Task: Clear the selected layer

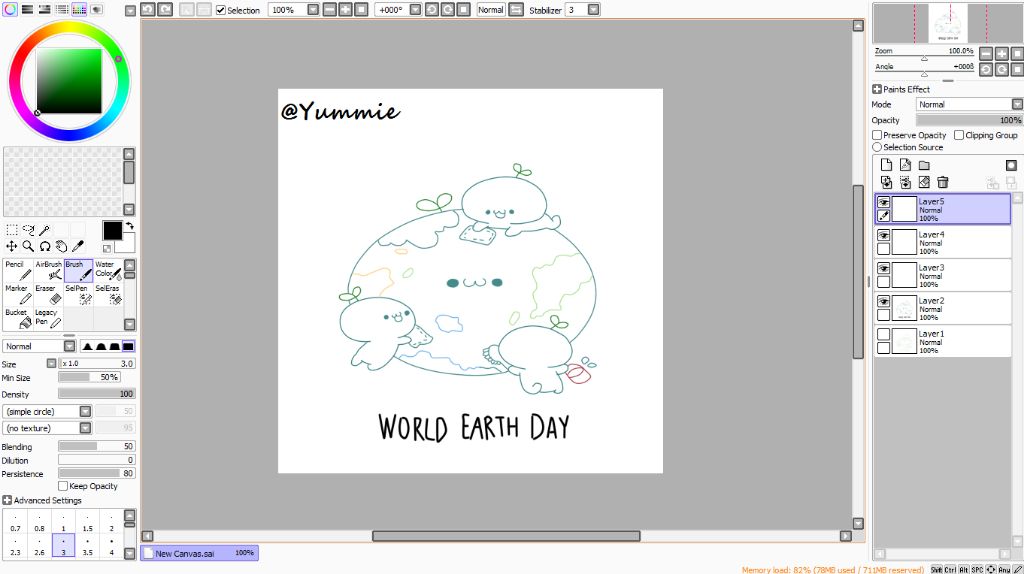Action: [924, 182]
